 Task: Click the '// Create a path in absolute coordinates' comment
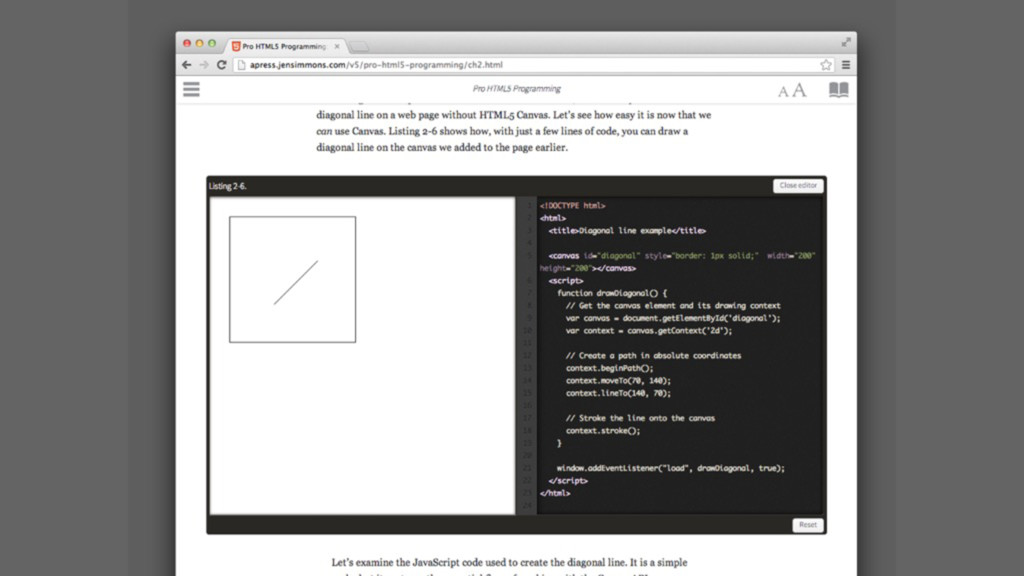pyautogui.click(x=653, y=356)
